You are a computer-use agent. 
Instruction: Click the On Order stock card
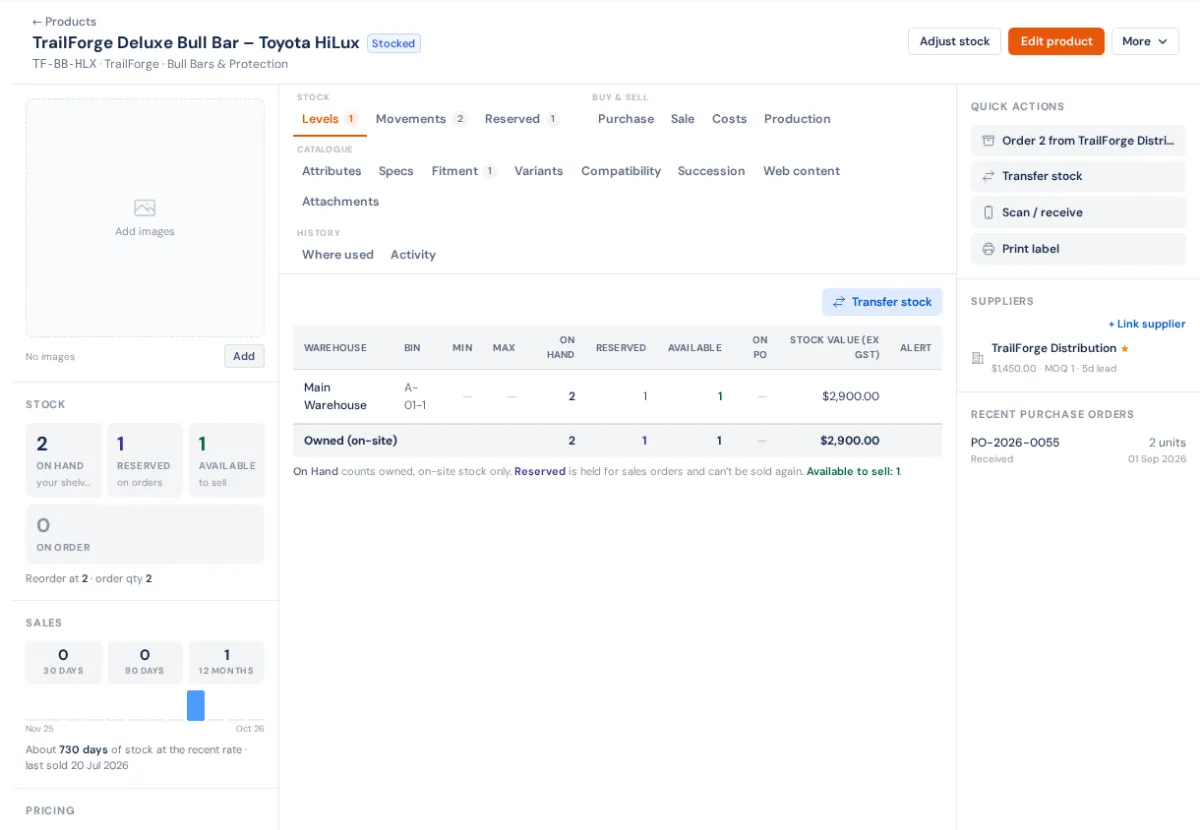[145, 534]
